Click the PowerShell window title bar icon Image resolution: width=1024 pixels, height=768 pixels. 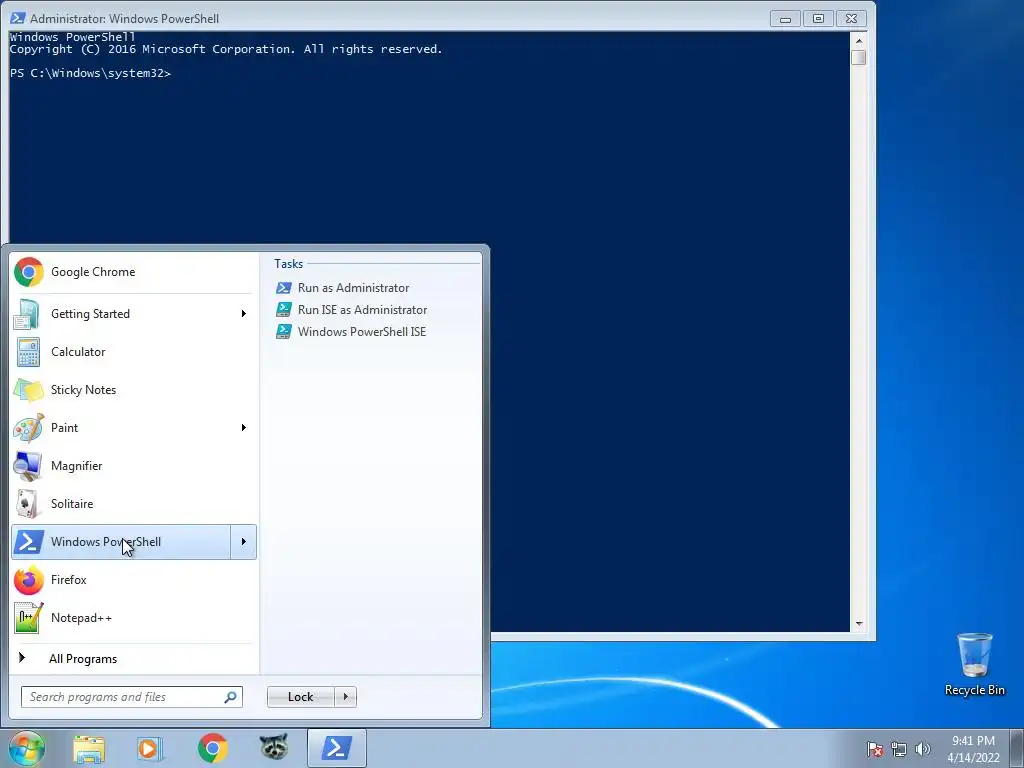click(18, 18)
